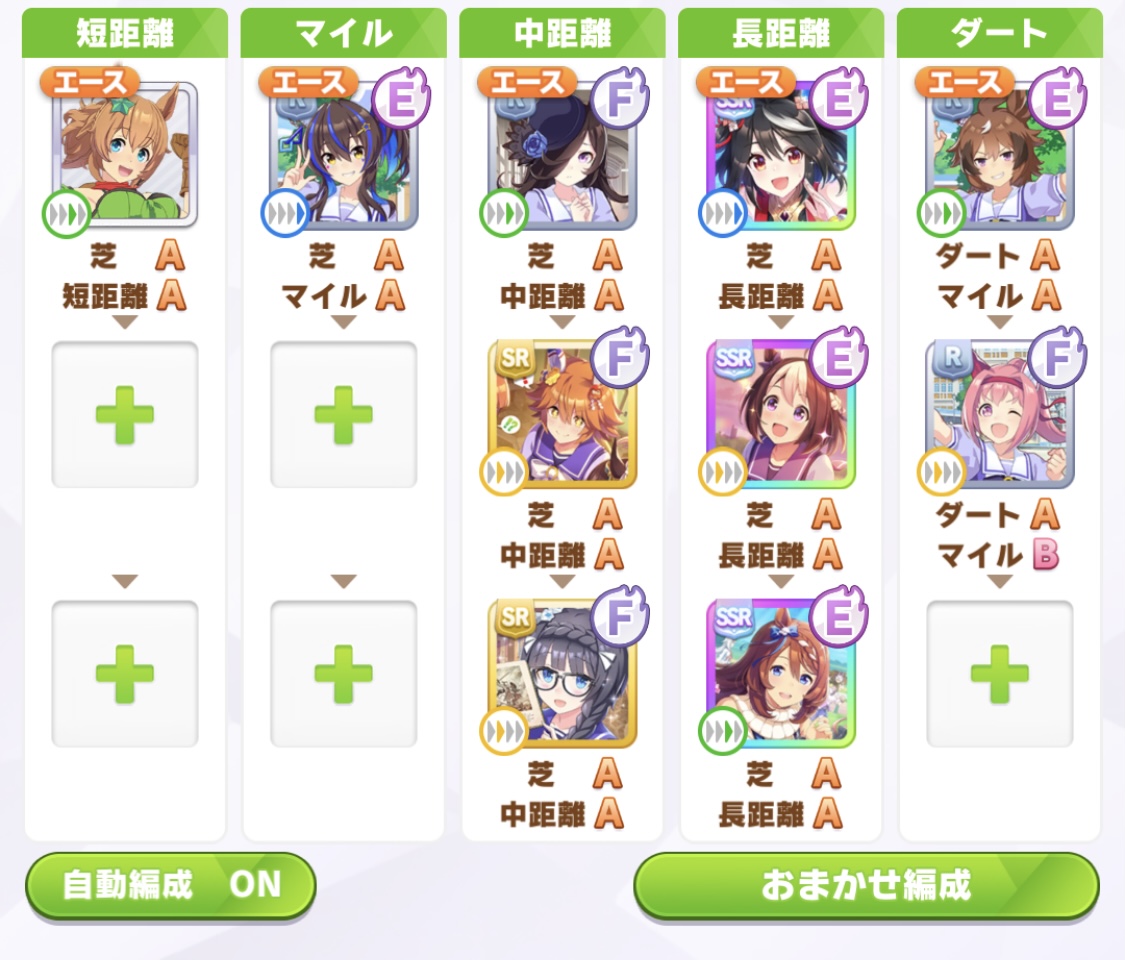Viewport: 1125px width, 960px height.
Task: Tap the green plus slot under 短距離 ace
Action: 125,415
